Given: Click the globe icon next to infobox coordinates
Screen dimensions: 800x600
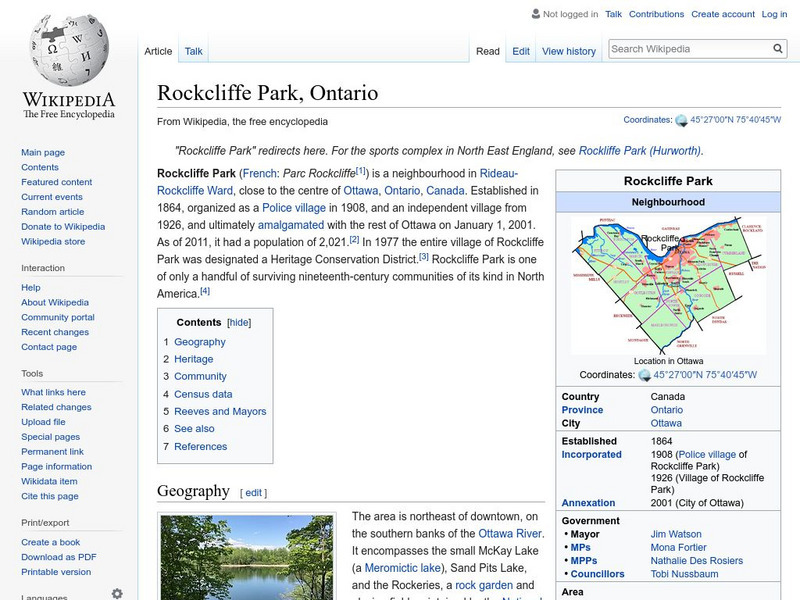Looking at the screenshot, I should pos(644,375).
